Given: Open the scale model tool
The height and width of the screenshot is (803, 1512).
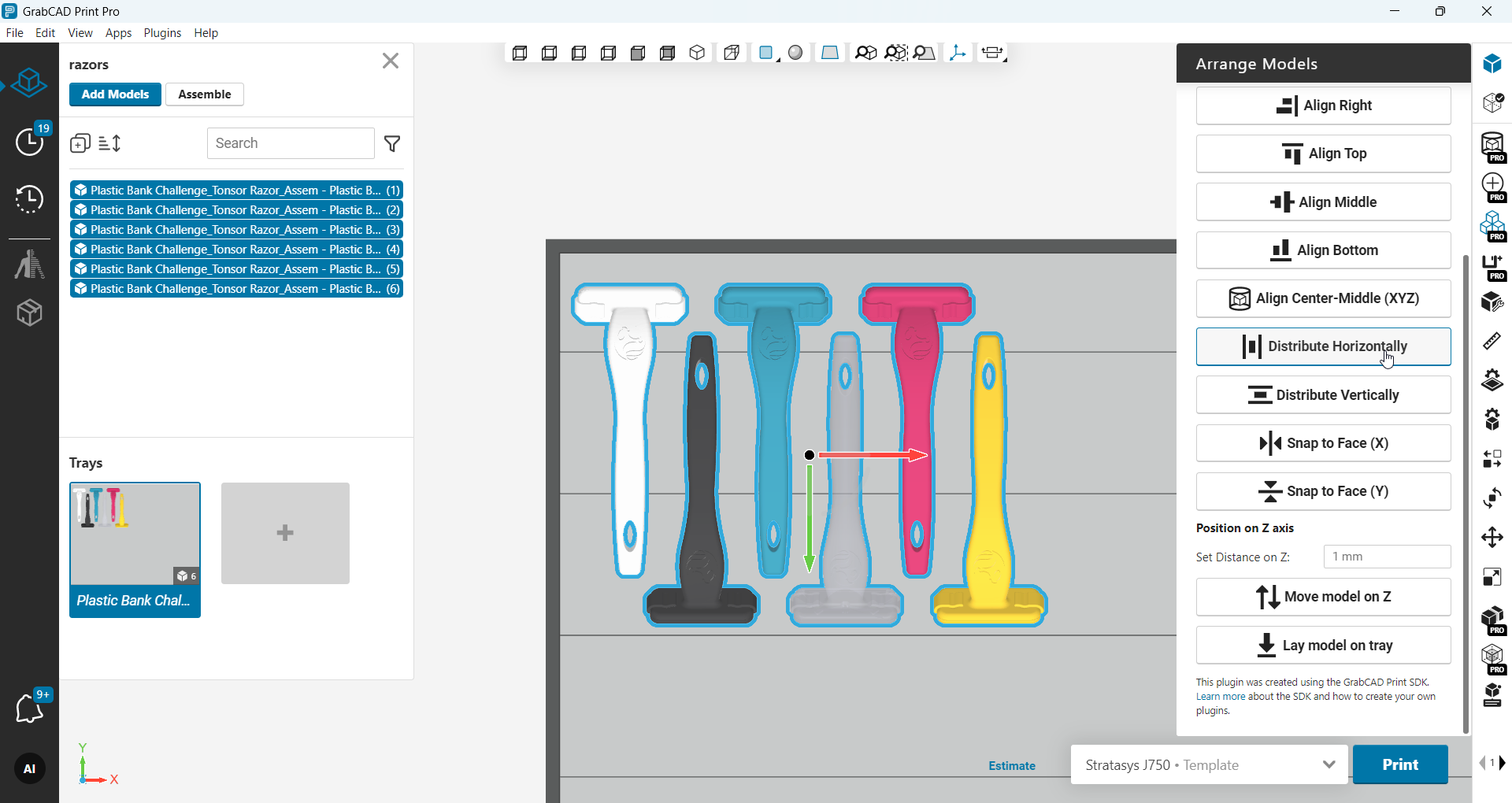Looking at the screenshot, I should click(1492, 577).
